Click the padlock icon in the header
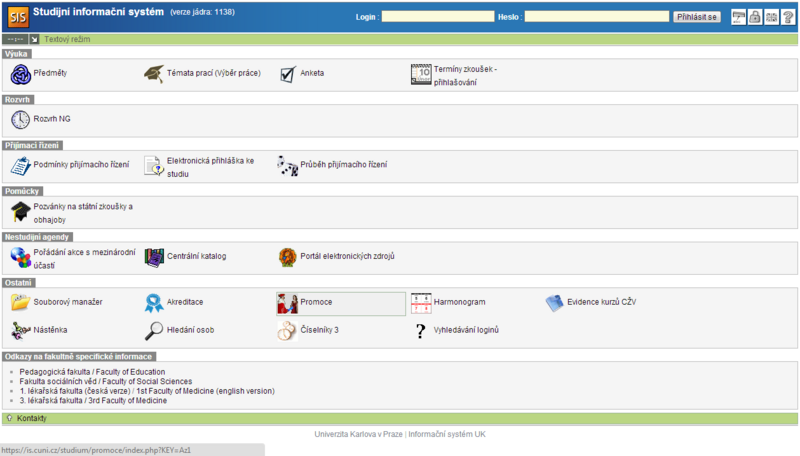The image size is (800, 456). click(755, 17)
